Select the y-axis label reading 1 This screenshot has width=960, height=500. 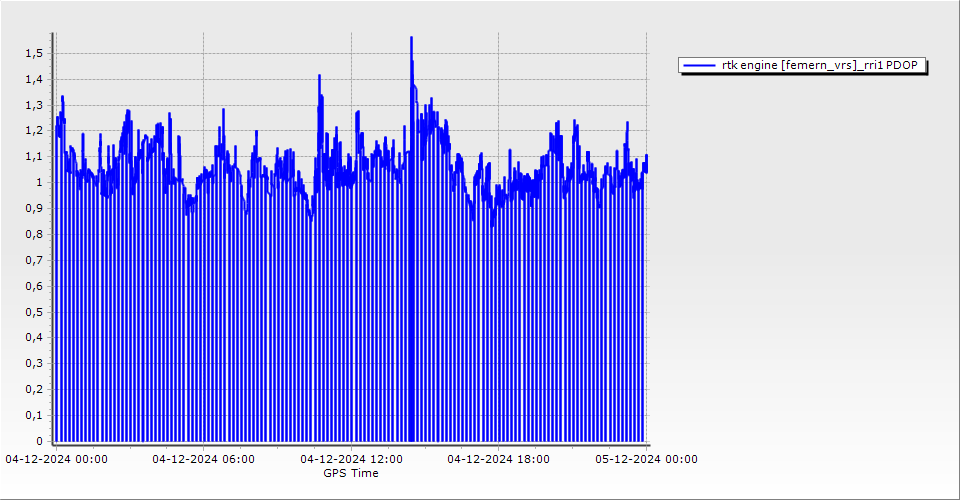[x=43, y=182]
